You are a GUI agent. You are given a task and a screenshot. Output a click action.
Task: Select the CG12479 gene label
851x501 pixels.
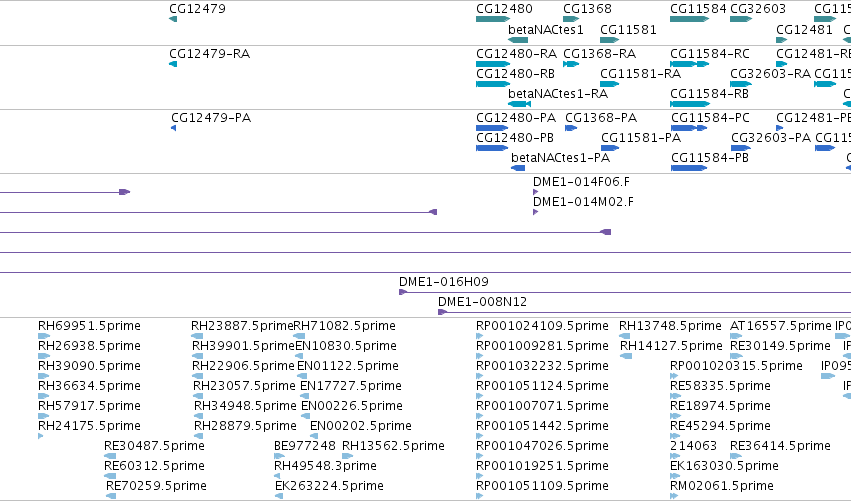point(197,9)
